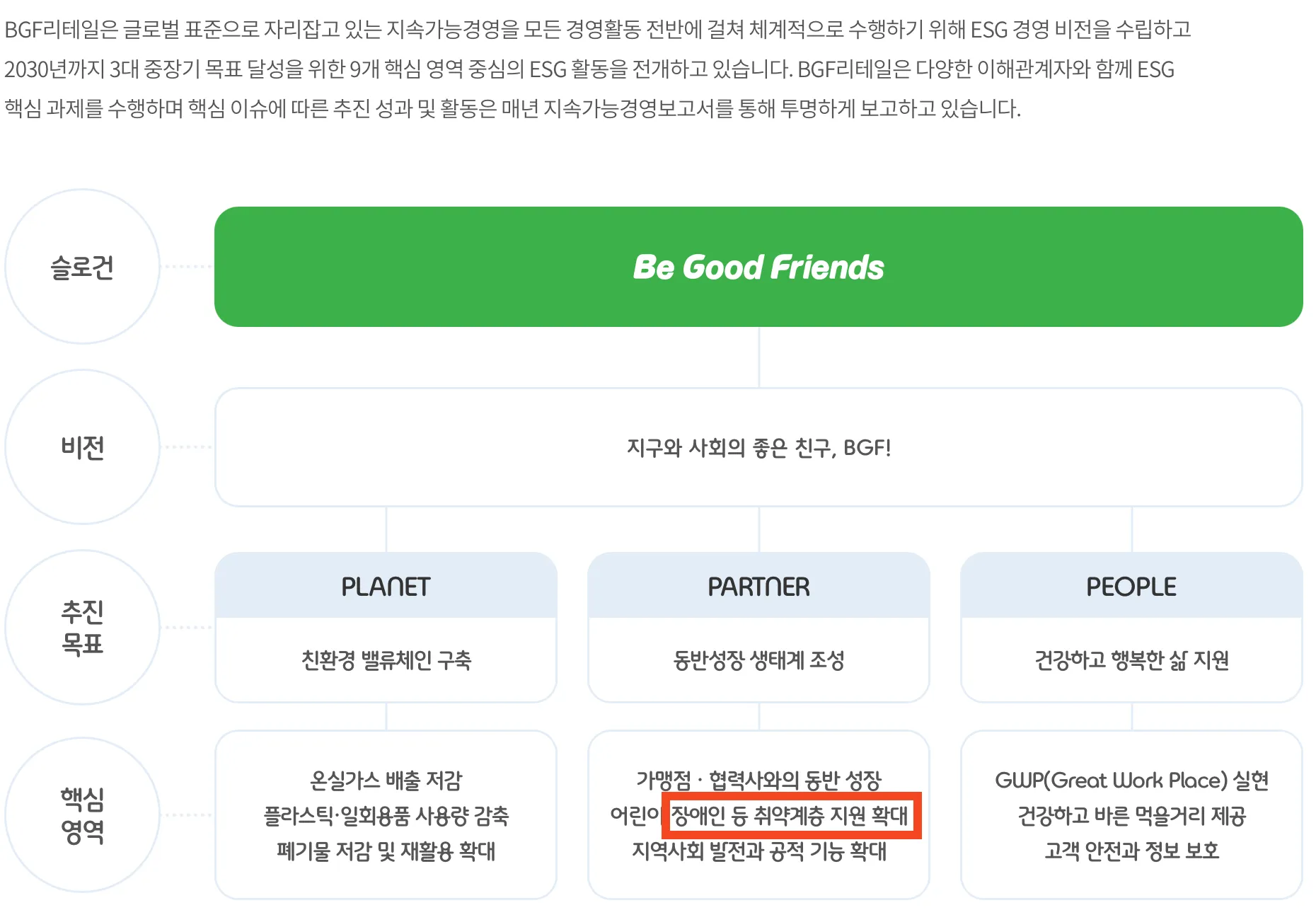Select 플라스틱·일회용품 사용량 감축 item

[x=386, y=816]
